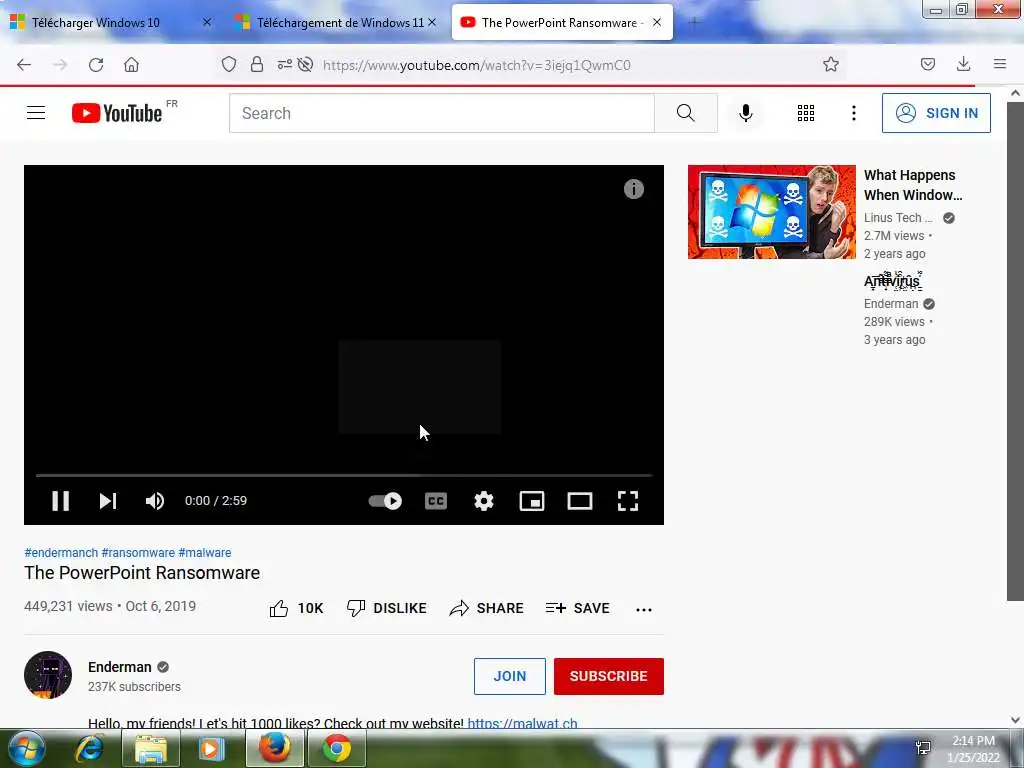This screenshot has width=1024, height=768.
Task: Click the #endermanch hashtag
Action: [x=61, y=552]
